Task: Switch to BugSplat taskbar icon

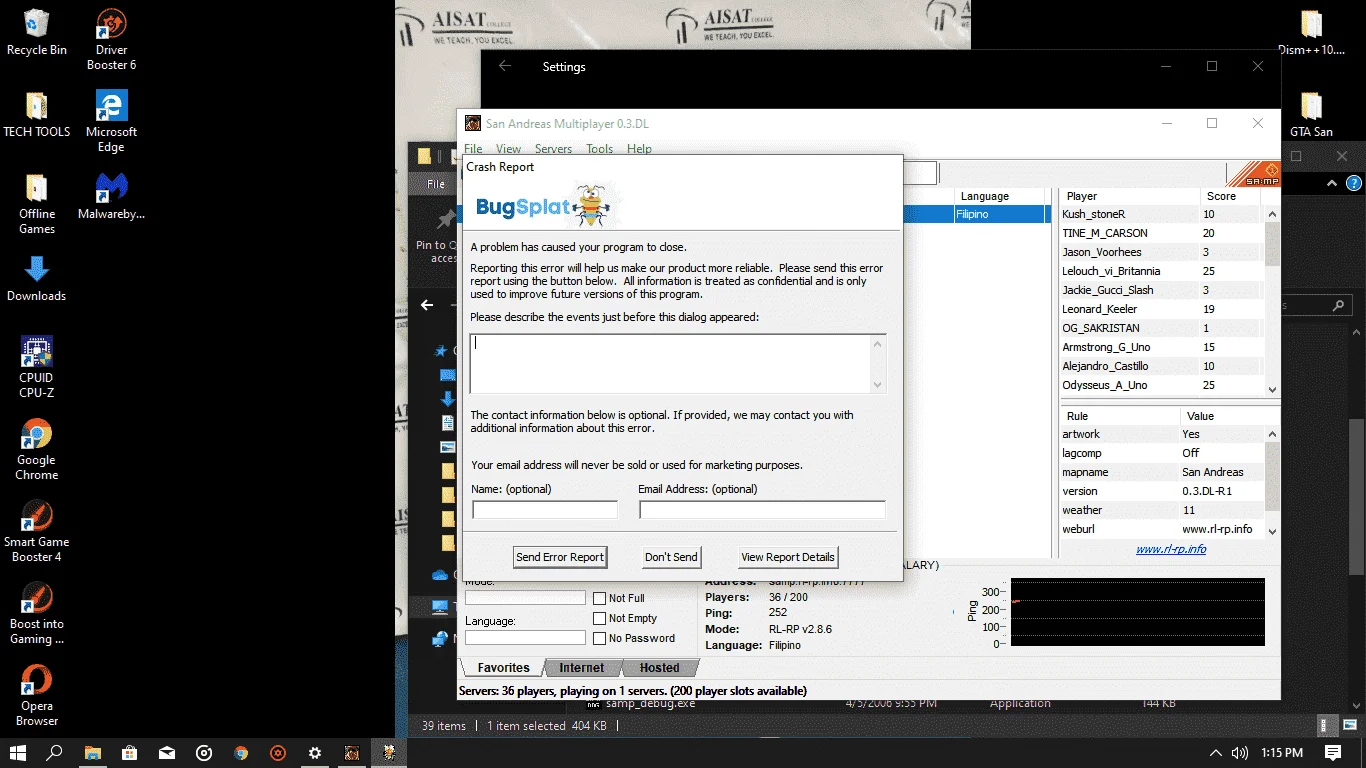Action: point(389,753)
